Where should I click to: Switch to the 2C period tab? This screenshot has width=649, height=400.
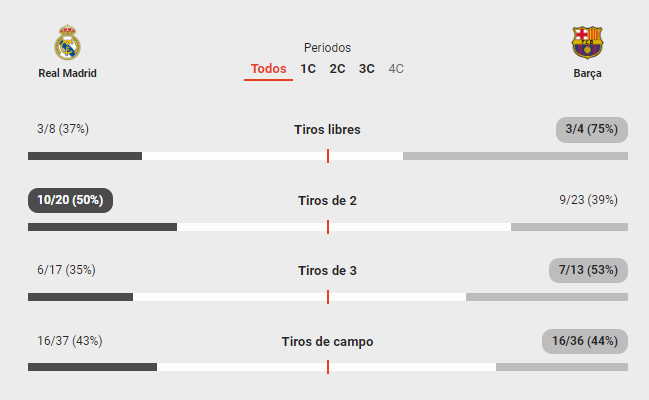(x=337, y=69)
